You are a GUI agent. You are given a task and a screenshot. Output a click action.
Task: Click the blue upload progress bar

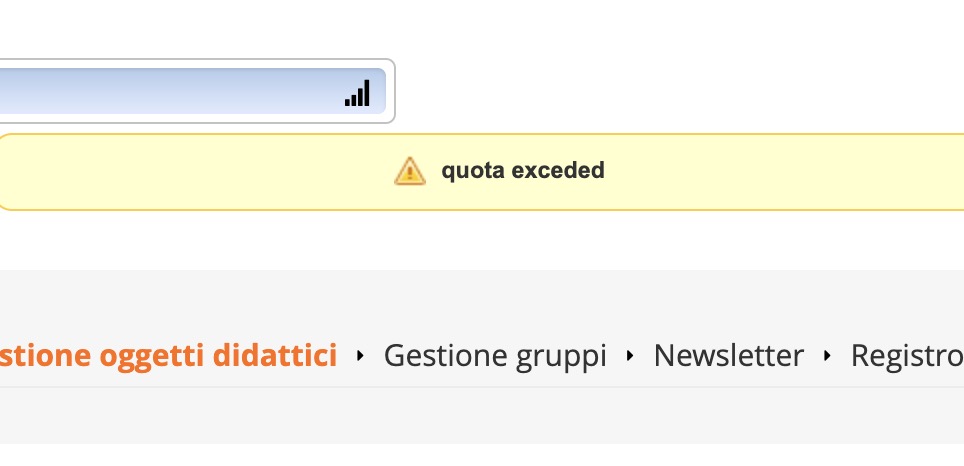170,93
